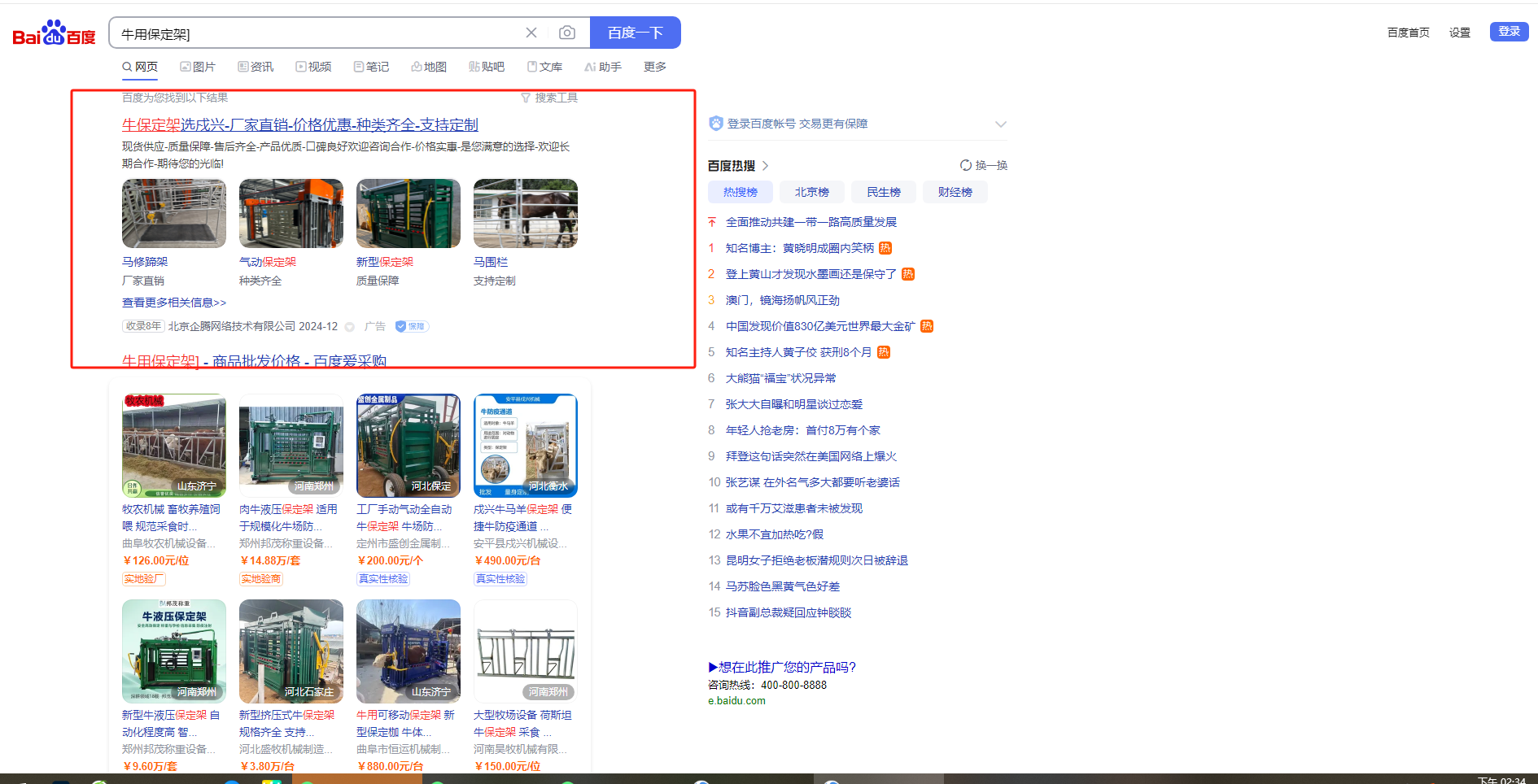Click the 气动保定架 product thumbnail
1538x784 pixels.
[x=291, y=214]
